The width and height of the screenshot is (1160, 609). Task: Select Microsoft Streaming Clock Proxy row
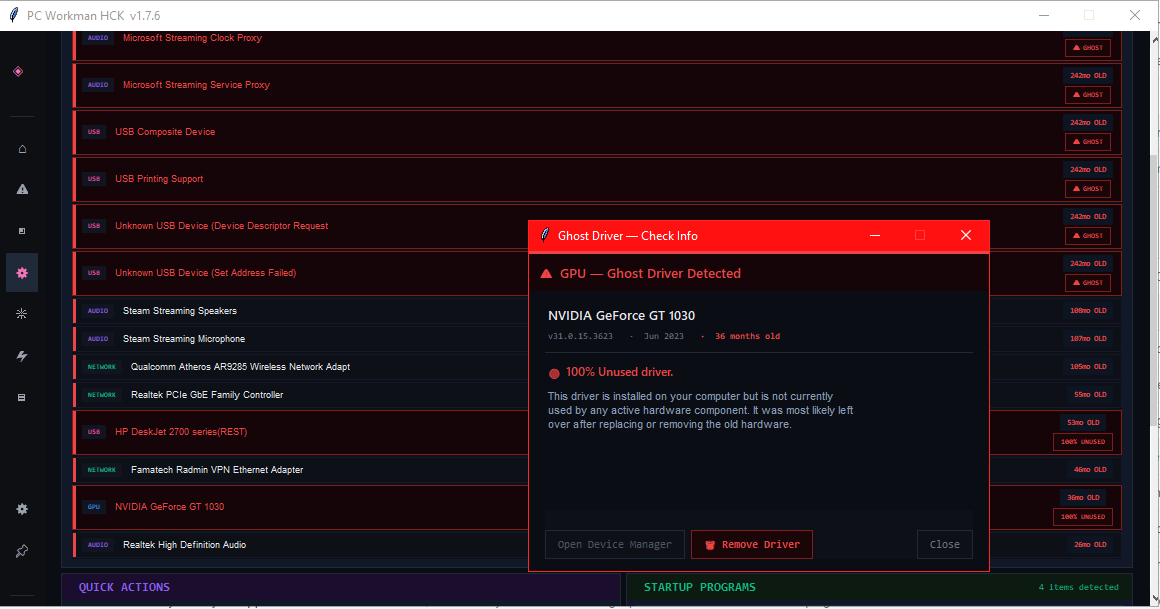pos(598,45)
